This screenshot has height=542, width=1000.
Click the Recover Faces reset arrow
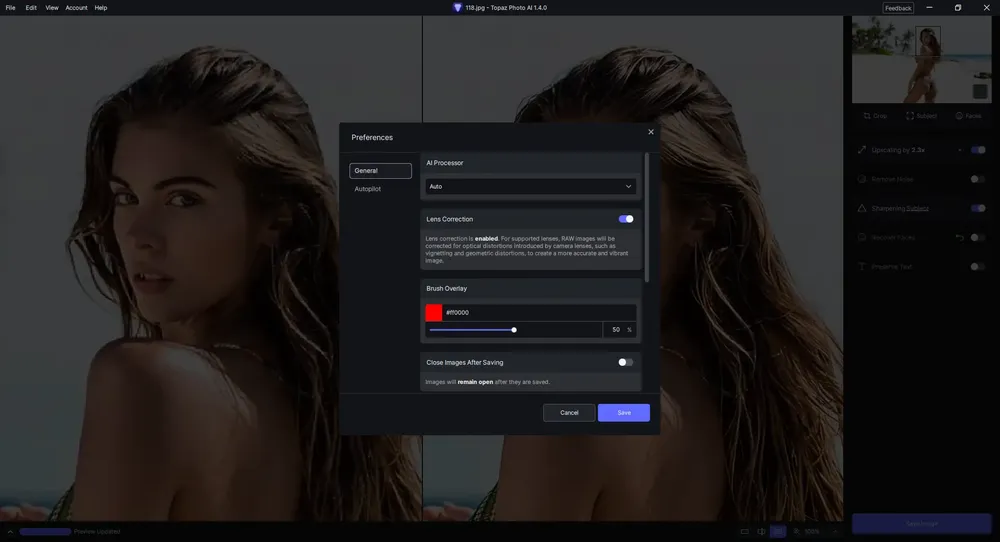[959, 238]
